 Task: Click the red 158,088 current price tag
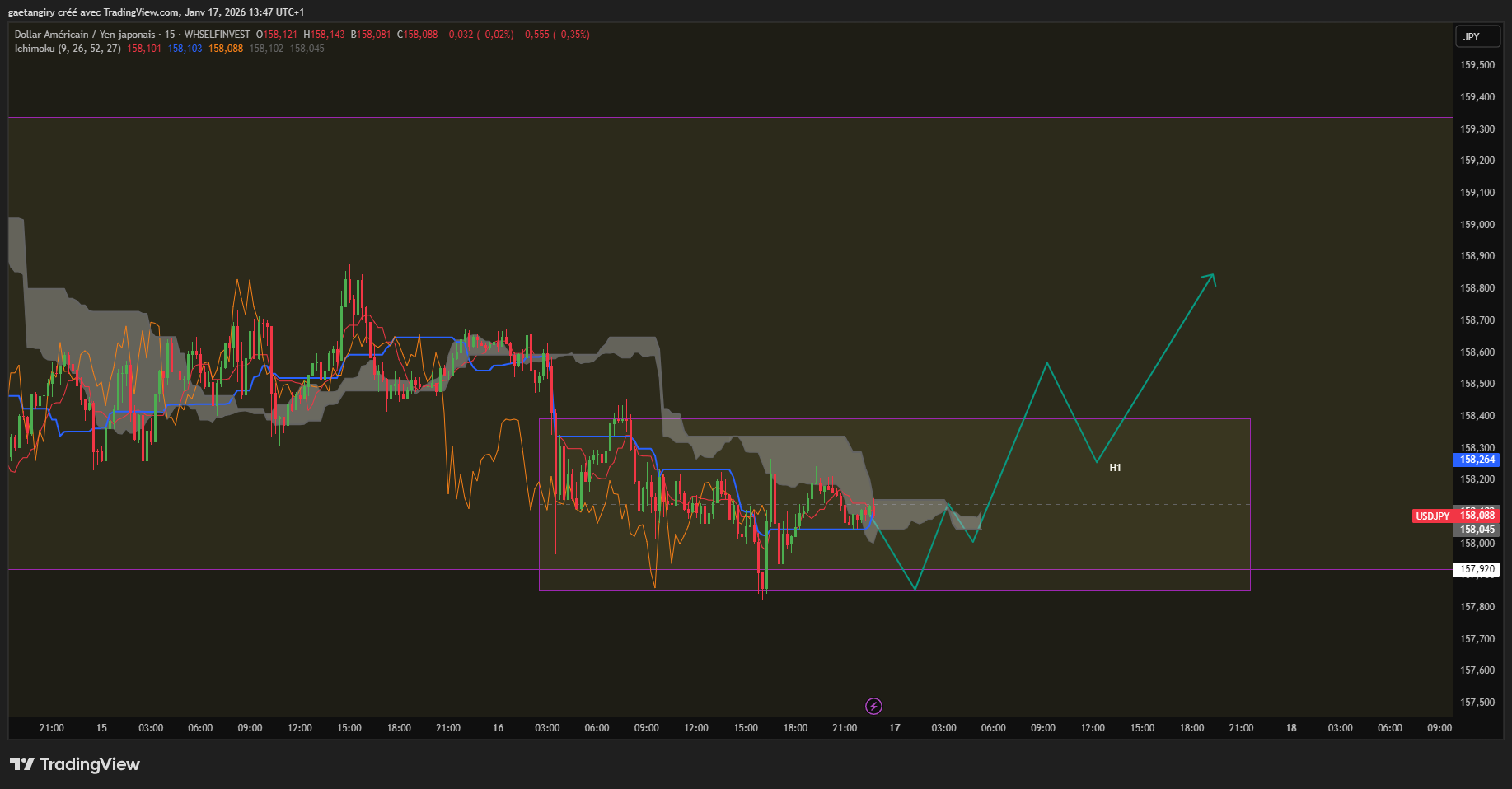pos(1477,516)
